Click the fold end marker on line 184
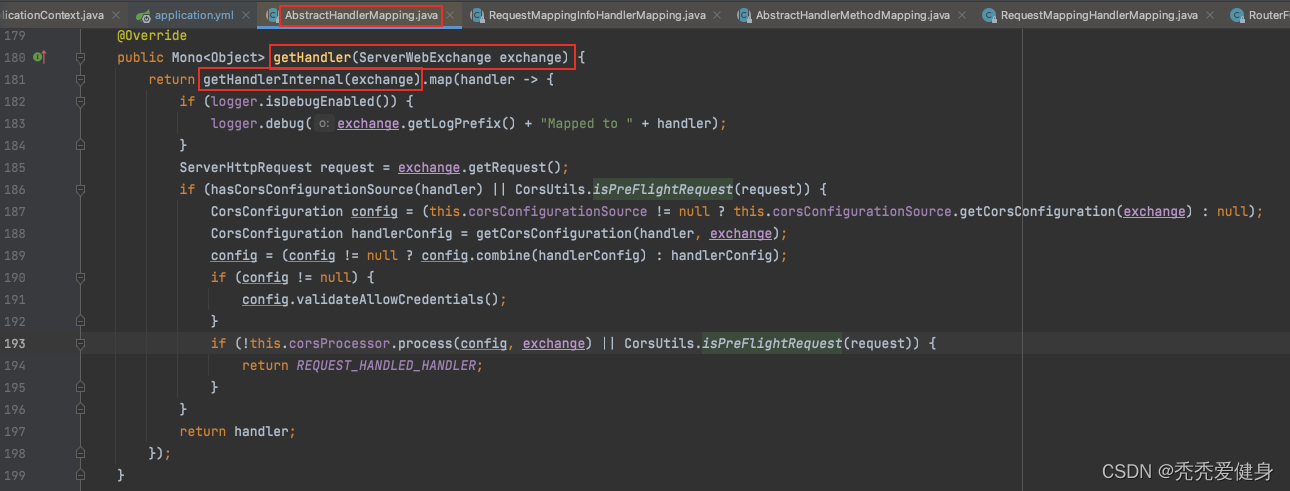Screen dimensions: 1290x491 81,146
